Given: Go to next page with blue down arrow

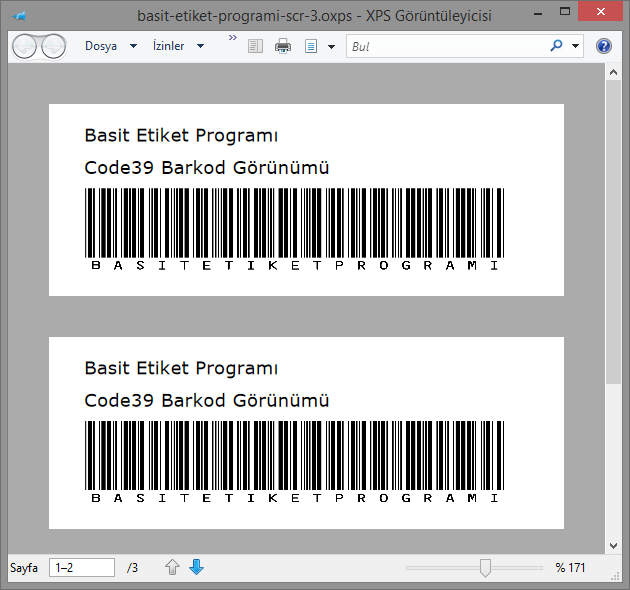Looking at the screenshot, I should coord(196,567).
